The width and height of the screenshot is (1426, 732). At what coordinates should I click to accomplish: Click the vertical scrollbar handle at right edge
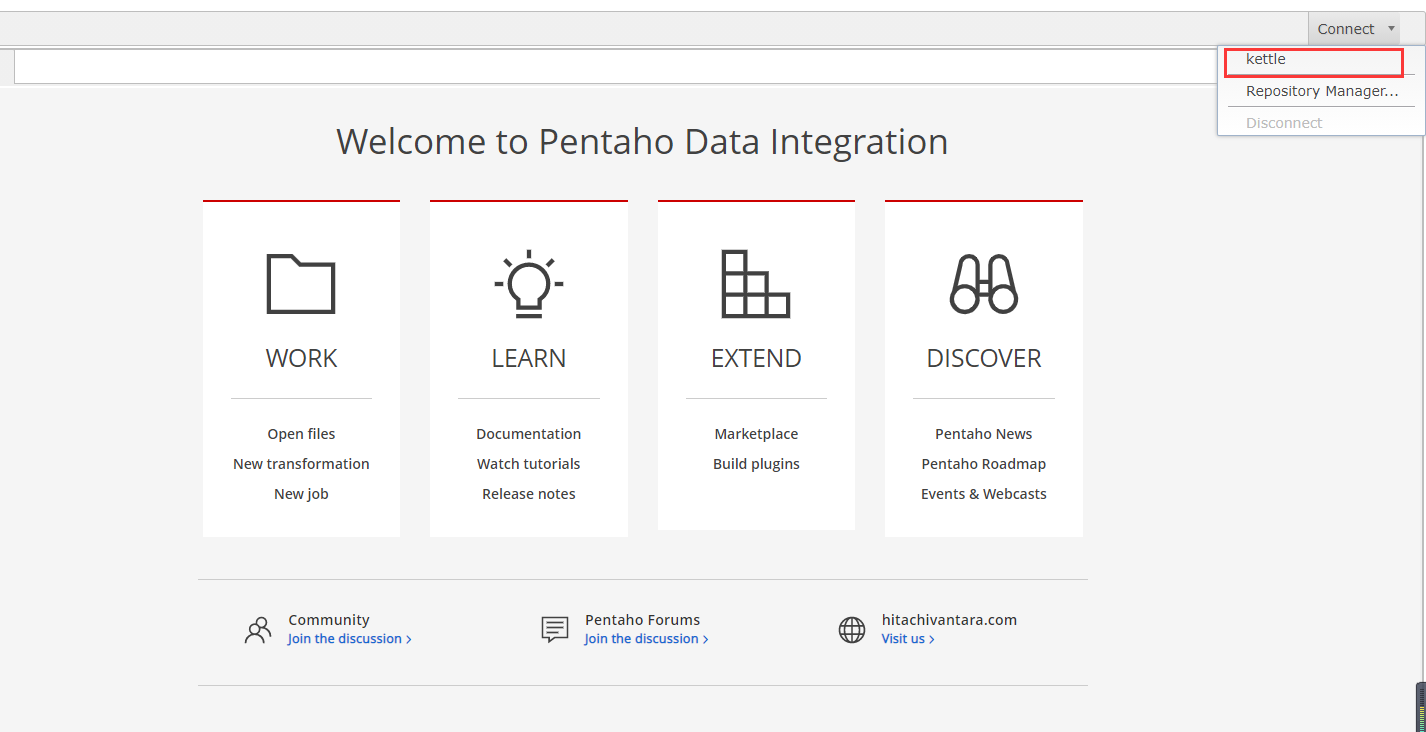pos(1421,706)
